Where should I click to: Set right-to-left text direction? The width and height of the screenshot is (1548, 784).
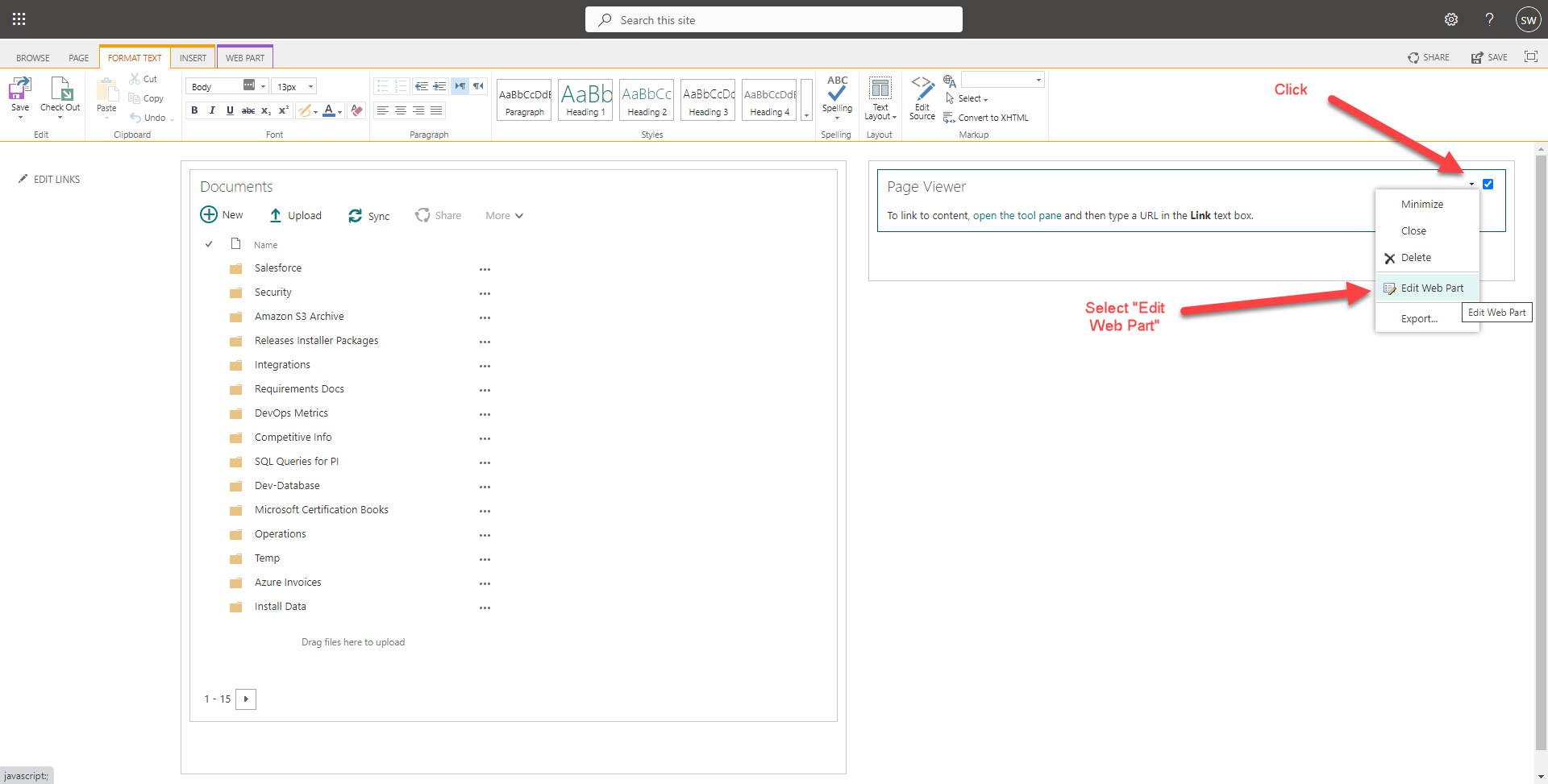point(479,86)
